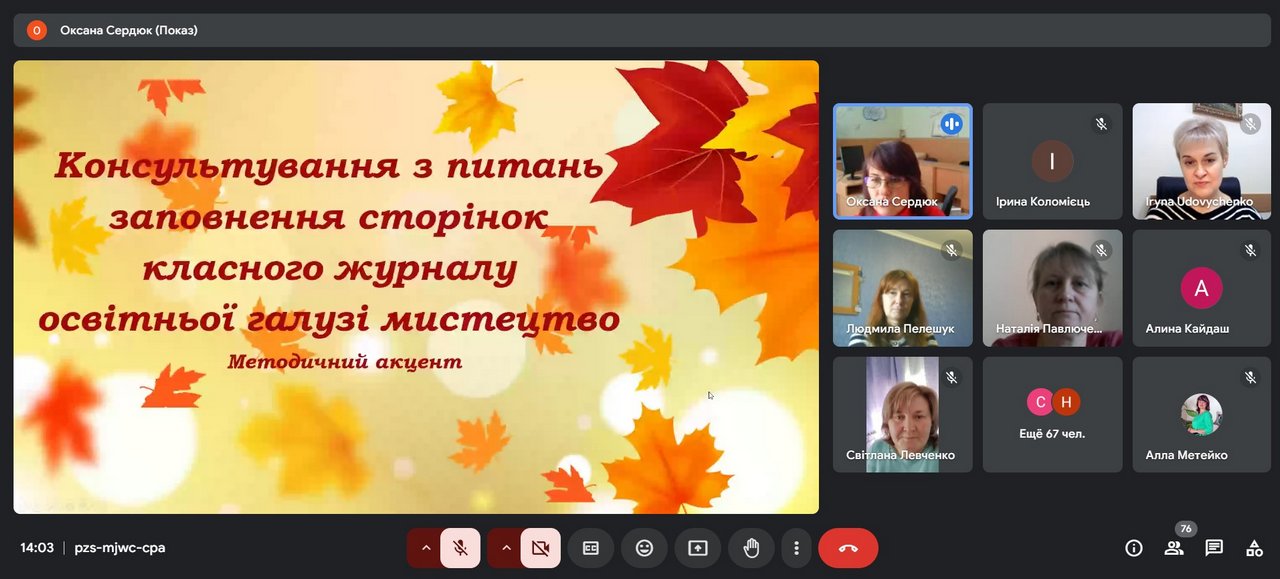Expand video settings arrow beside camera

pyautogui.click(x=506, y=548)
